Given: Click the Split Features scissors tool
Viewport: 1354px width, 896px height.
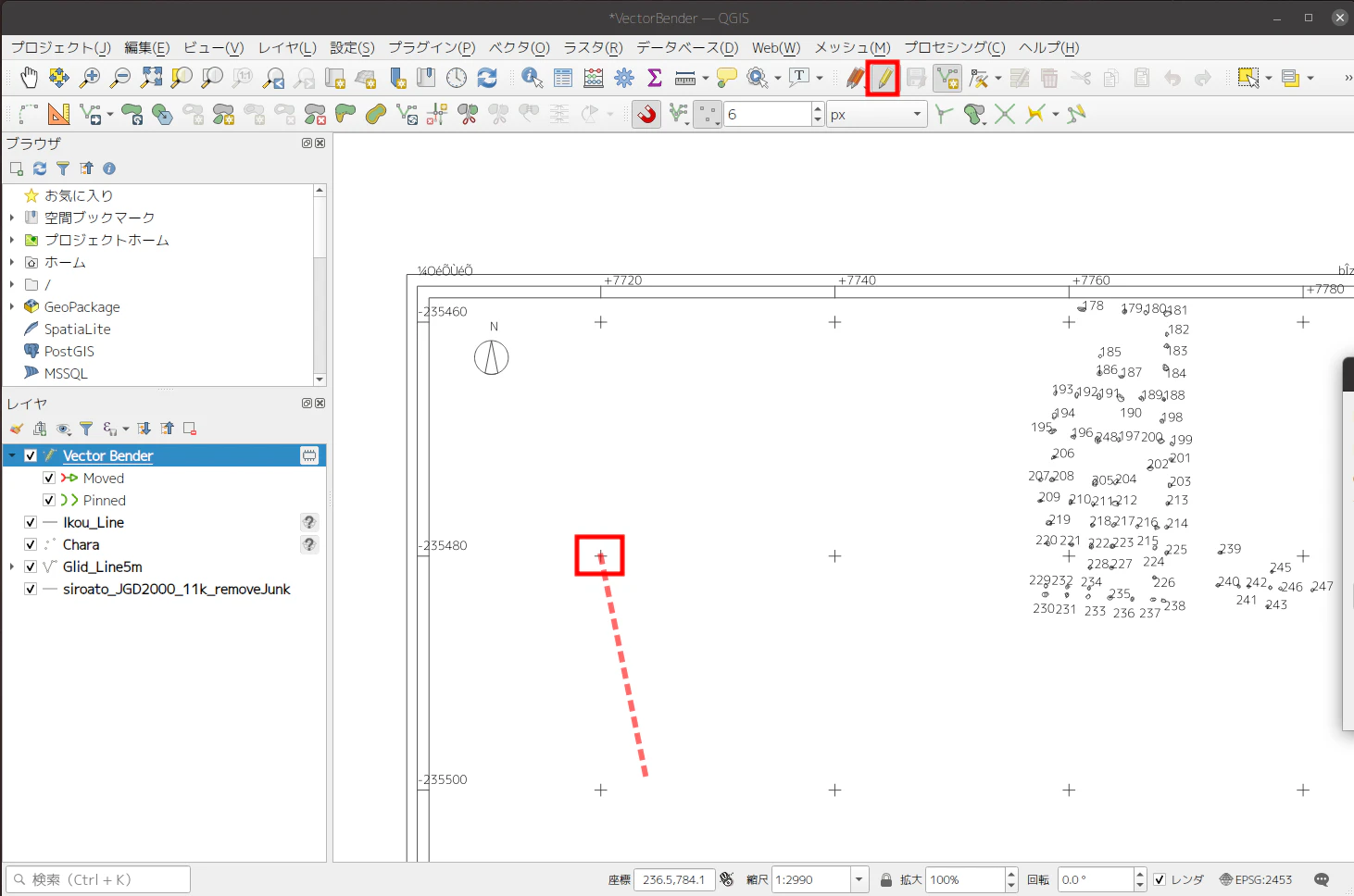Looking at the screenshot, I should tap(468, 114).
